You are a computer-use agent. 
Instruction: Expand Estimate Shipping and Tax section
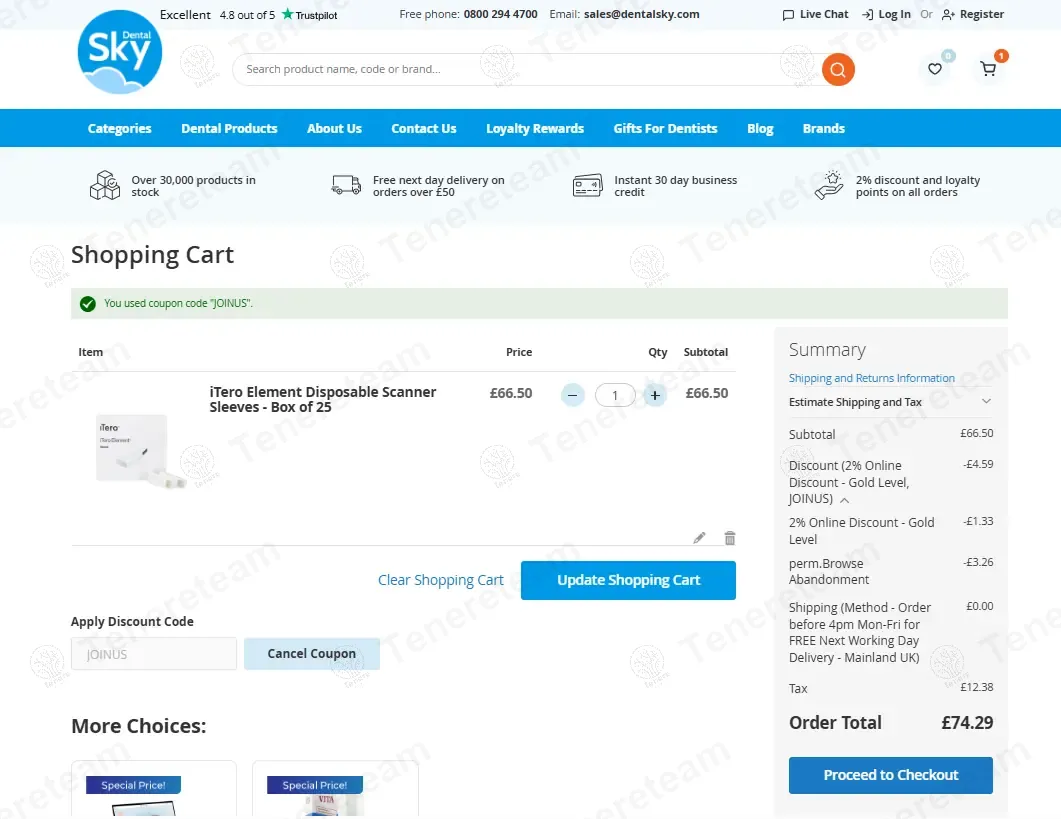tap(890, 402)
